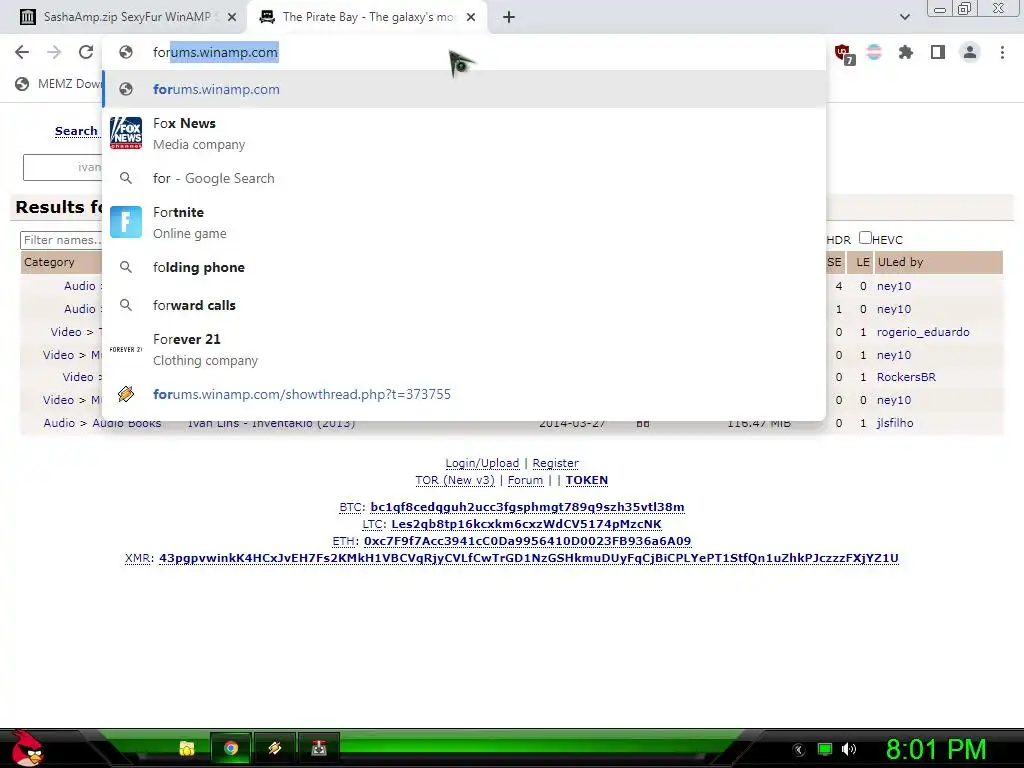
Task: Close the SashaAmp.zip SexyFur WinAMP tab
Action: [x=232, y=17]
